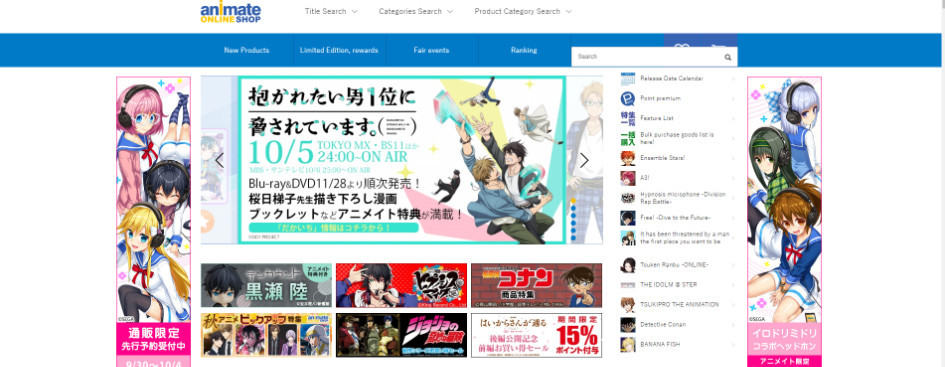
Task: Open the Ensemble Stars! link
Action: click(662, 158)
